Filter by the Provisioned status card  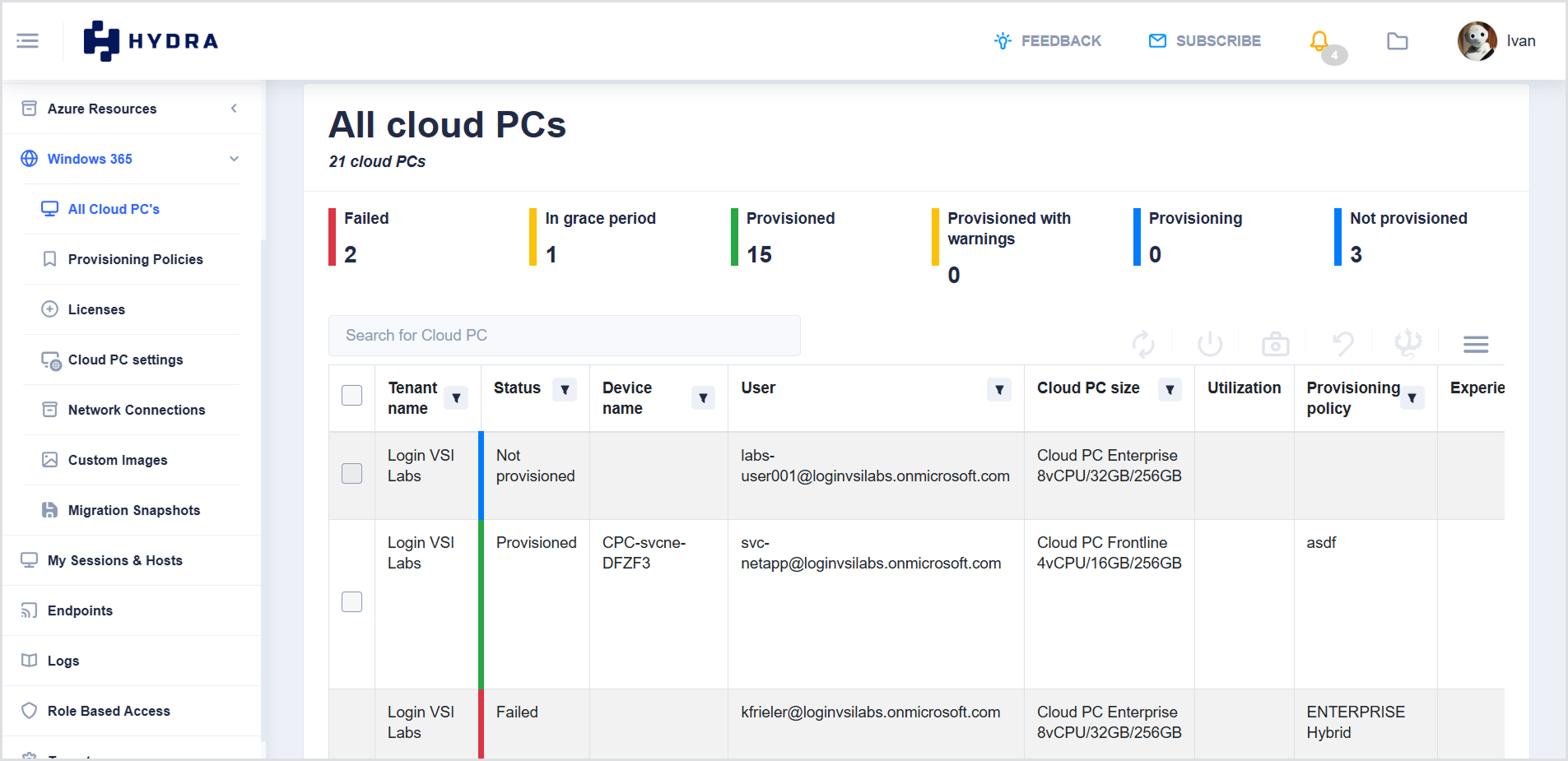click(783, 237)
